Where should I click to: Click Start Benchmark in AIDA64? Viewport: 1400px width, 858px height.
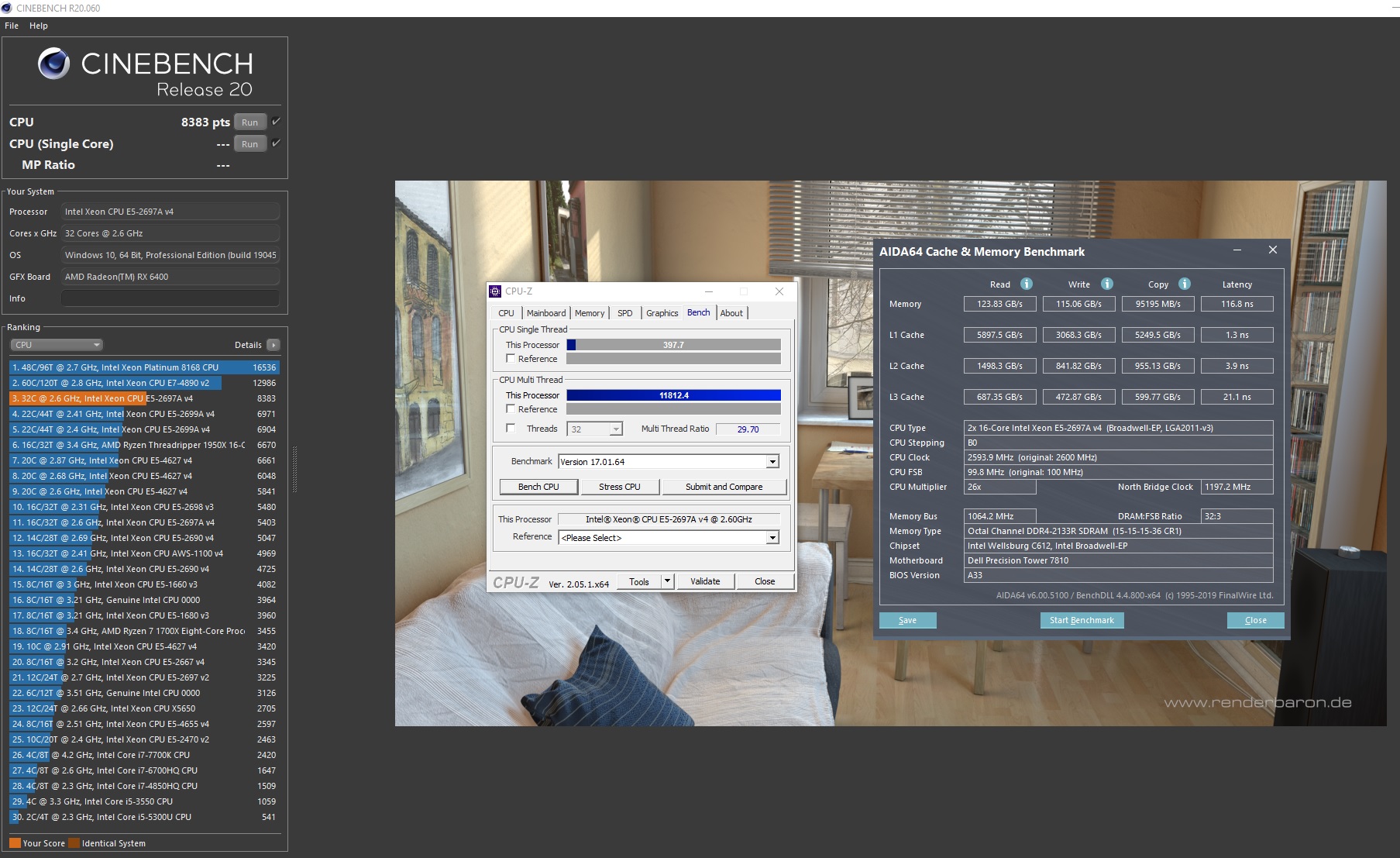1082,620
